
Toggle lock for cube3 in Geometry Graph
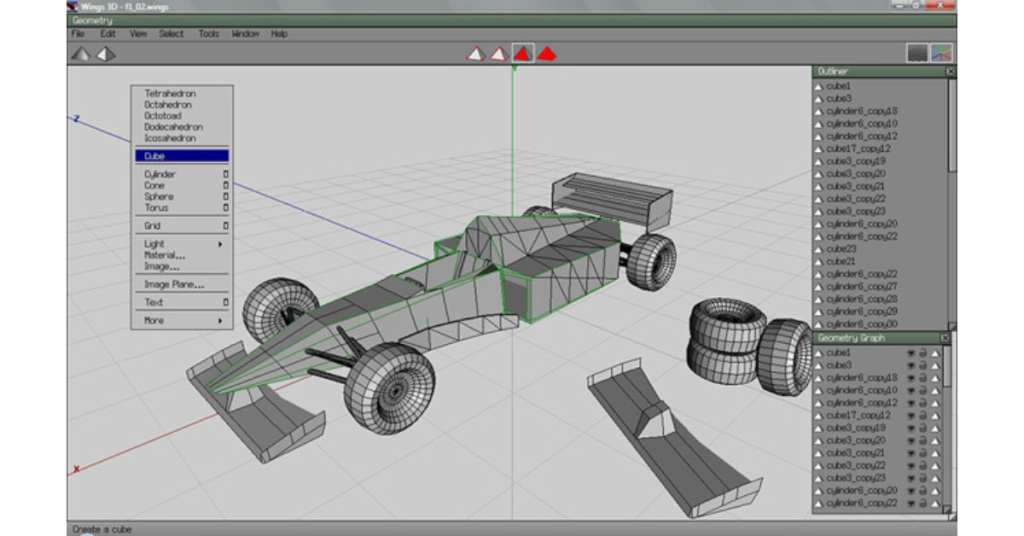point(923,366)
